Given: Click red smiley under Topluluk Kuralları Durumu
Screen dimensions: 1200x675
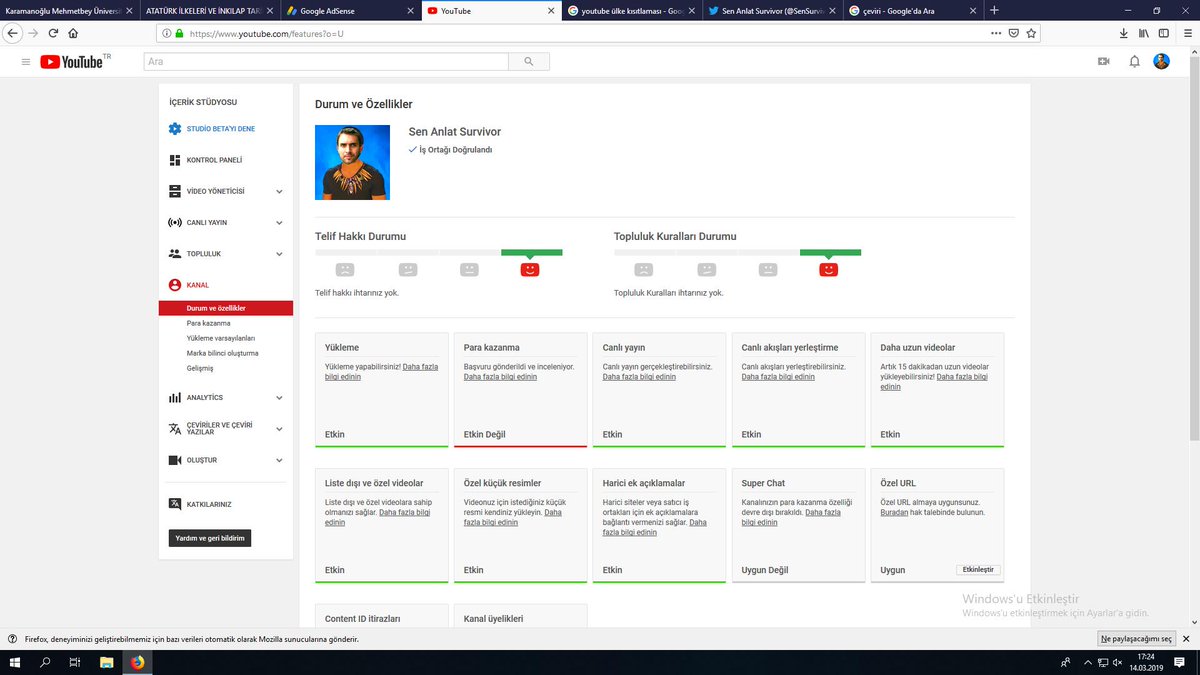Looking at the screenshot, I should point(829,270).
